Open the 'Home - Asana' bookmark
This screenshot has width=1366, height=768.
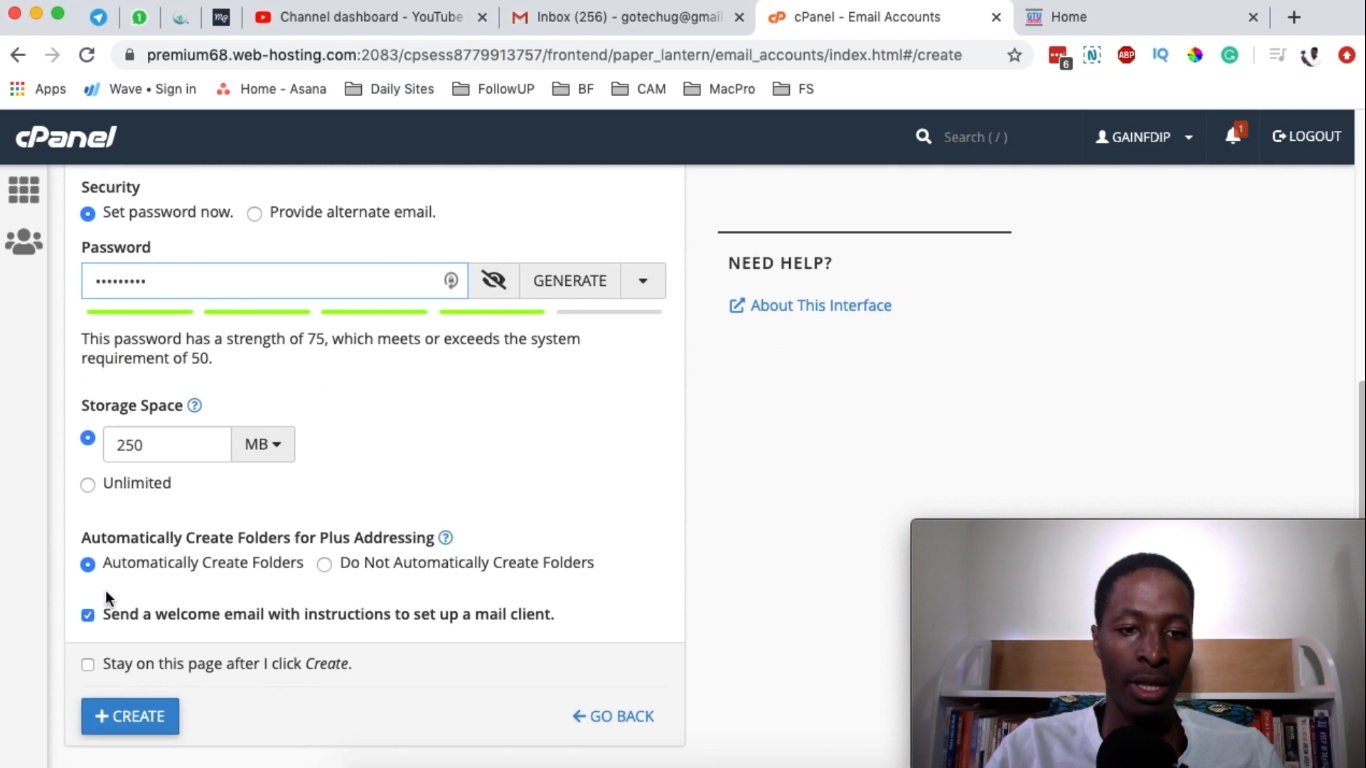pos(271,89)
